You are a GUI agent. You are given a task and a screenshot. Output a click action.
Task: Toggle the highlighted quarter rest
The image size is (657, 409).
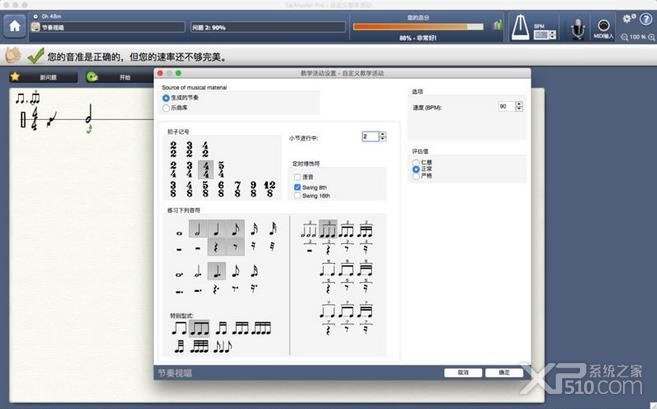point(216,247)
